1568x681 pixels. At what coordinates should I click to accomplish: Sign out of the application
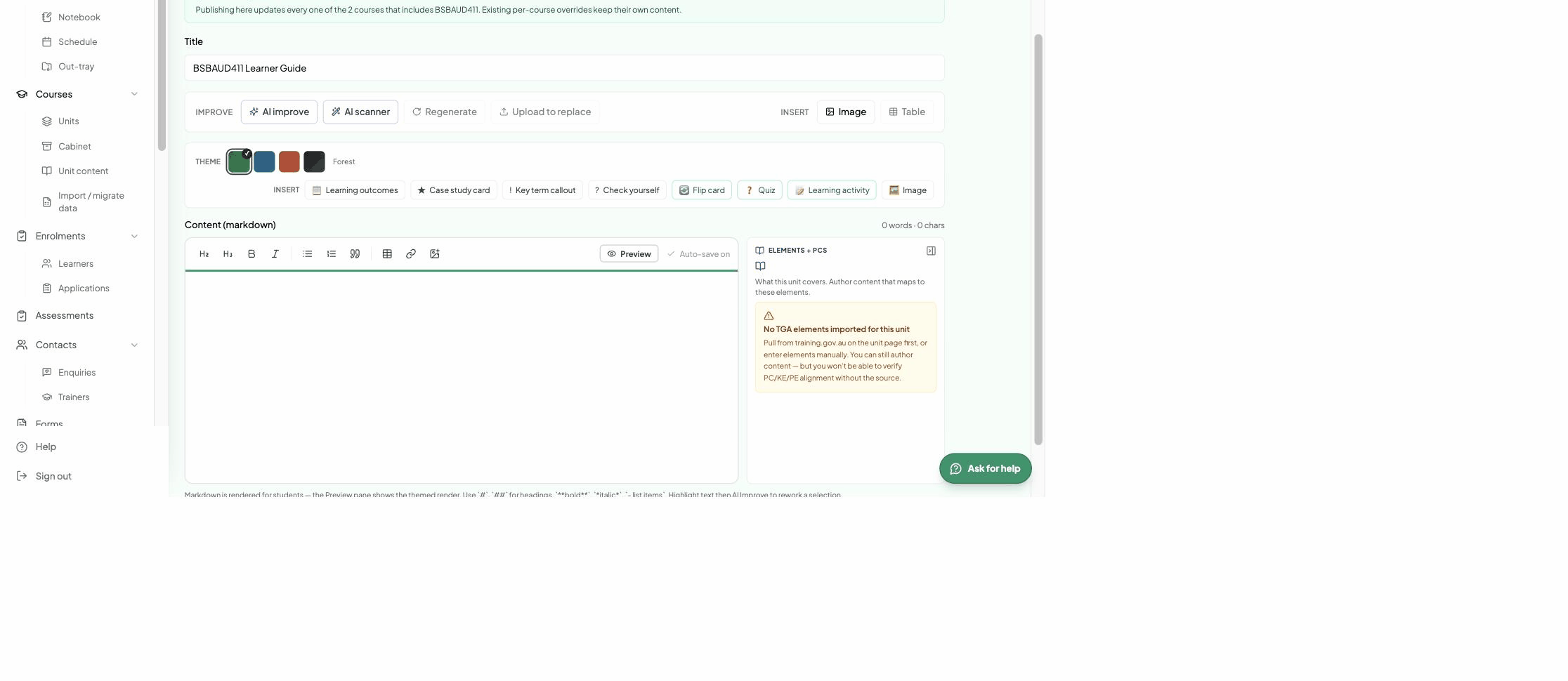53,477
